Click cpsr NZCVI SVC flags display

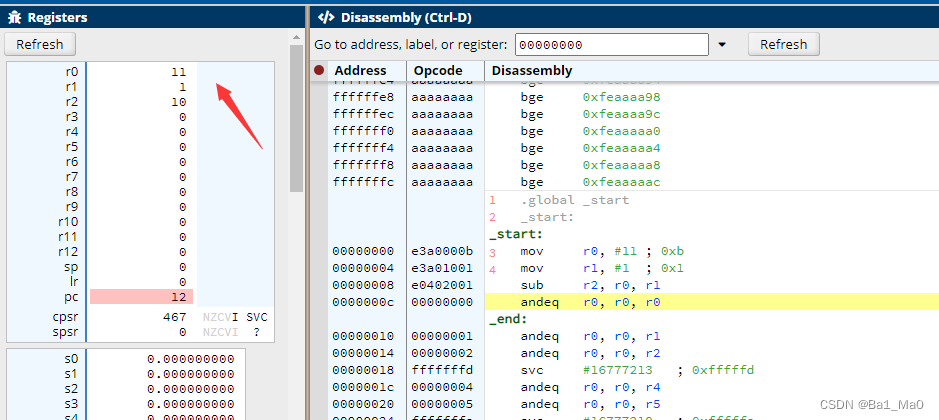(x=235, y=317)
